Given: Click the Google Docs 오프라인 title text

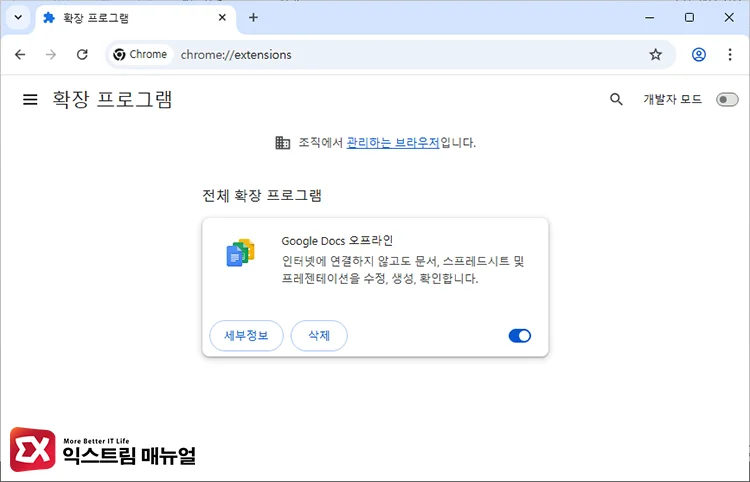Looking at the screenshot, I should 337,241.
